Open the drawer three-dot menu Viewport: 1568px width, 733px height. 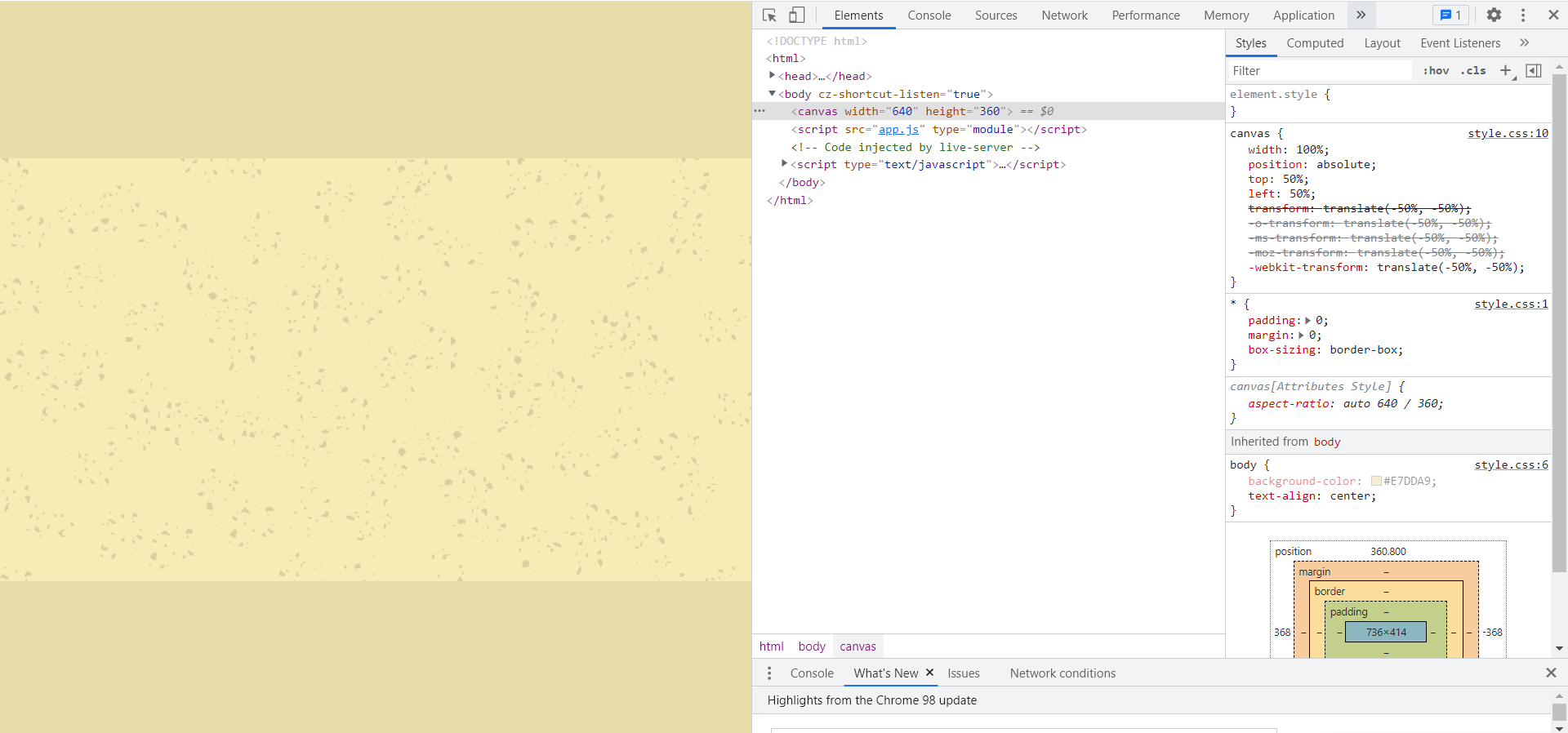click(x=769, y=673)
